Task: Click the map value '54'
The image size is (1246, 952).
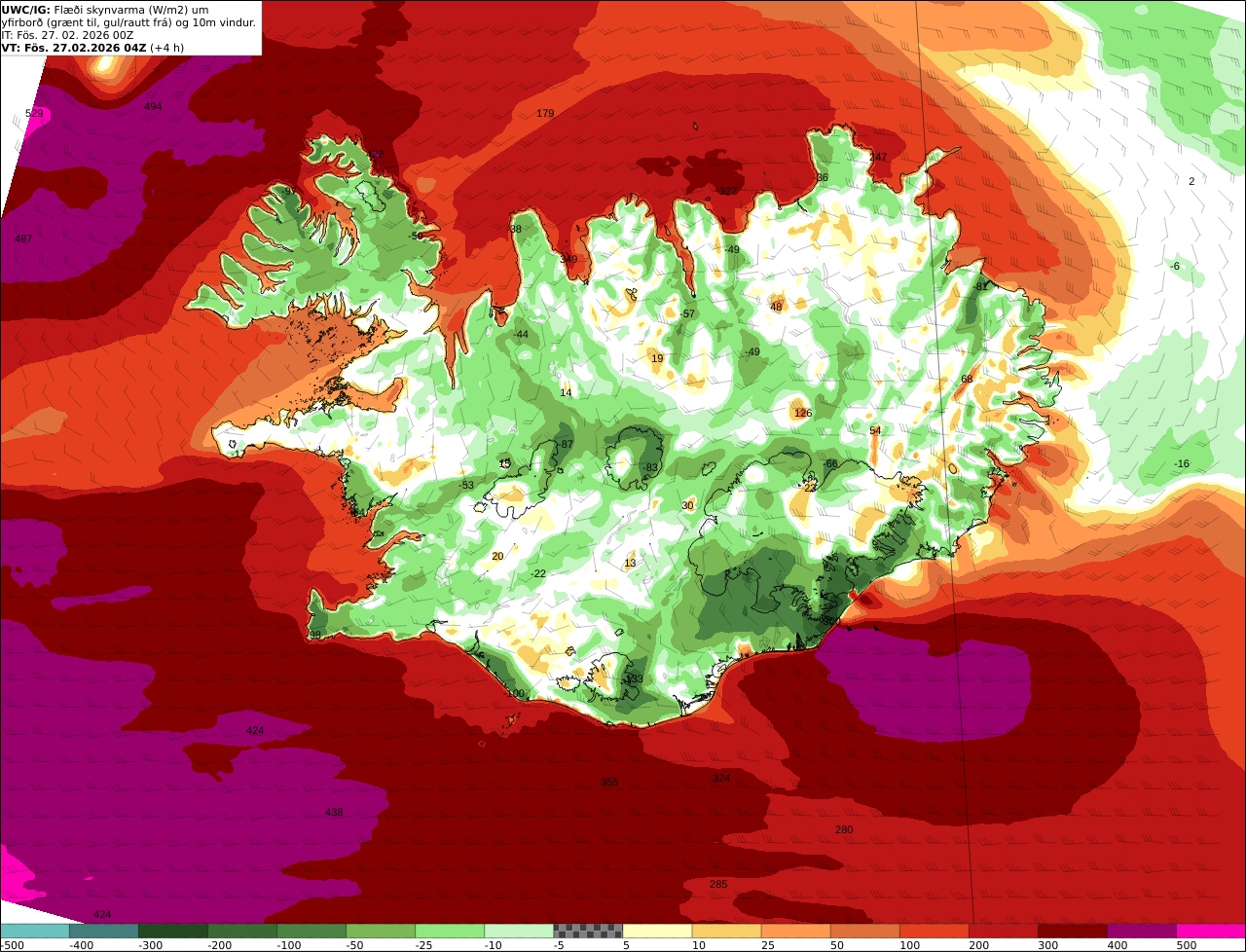Action: point(875,431)
